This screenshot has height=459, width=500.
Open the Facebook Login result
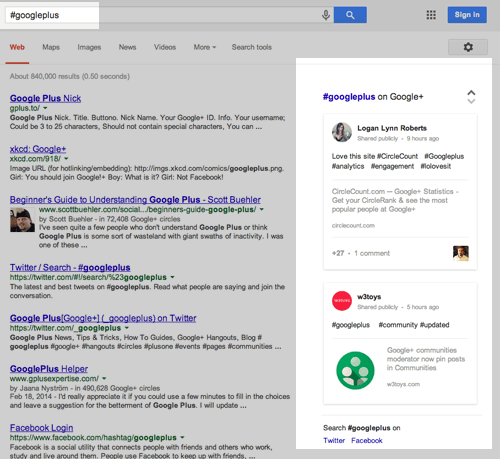(x=41, y=428)
